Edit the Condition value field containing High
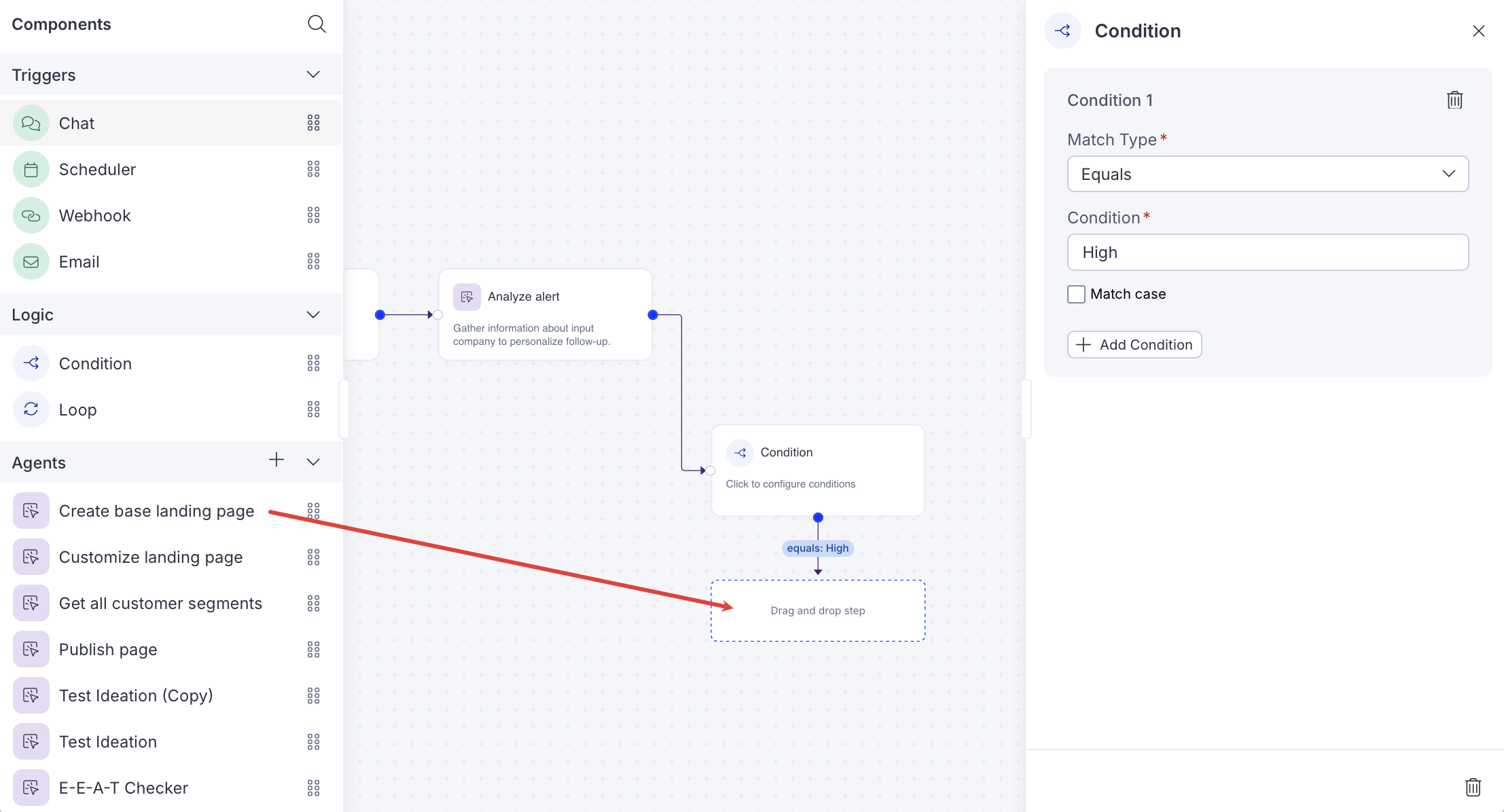 pos(1267,252)
